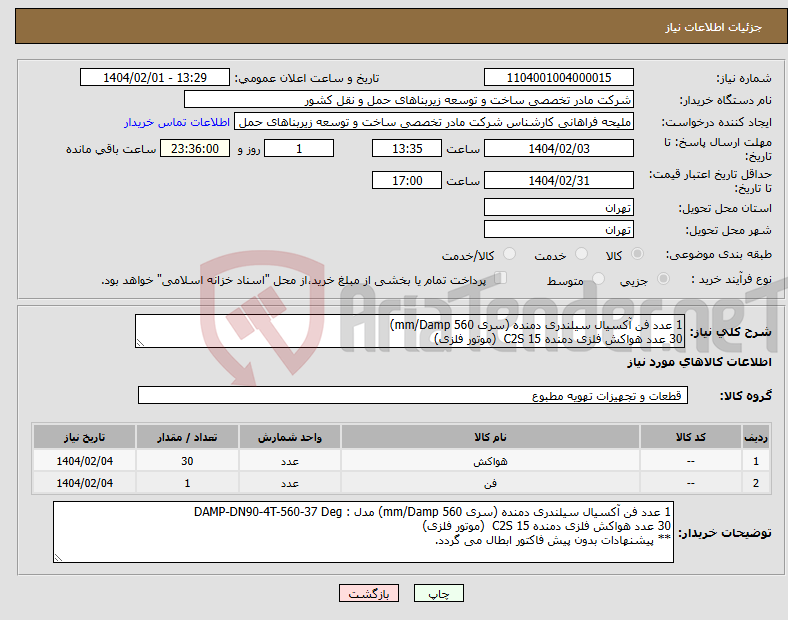
Task: Click the resize handle of description box
Action: pos(140,343)
